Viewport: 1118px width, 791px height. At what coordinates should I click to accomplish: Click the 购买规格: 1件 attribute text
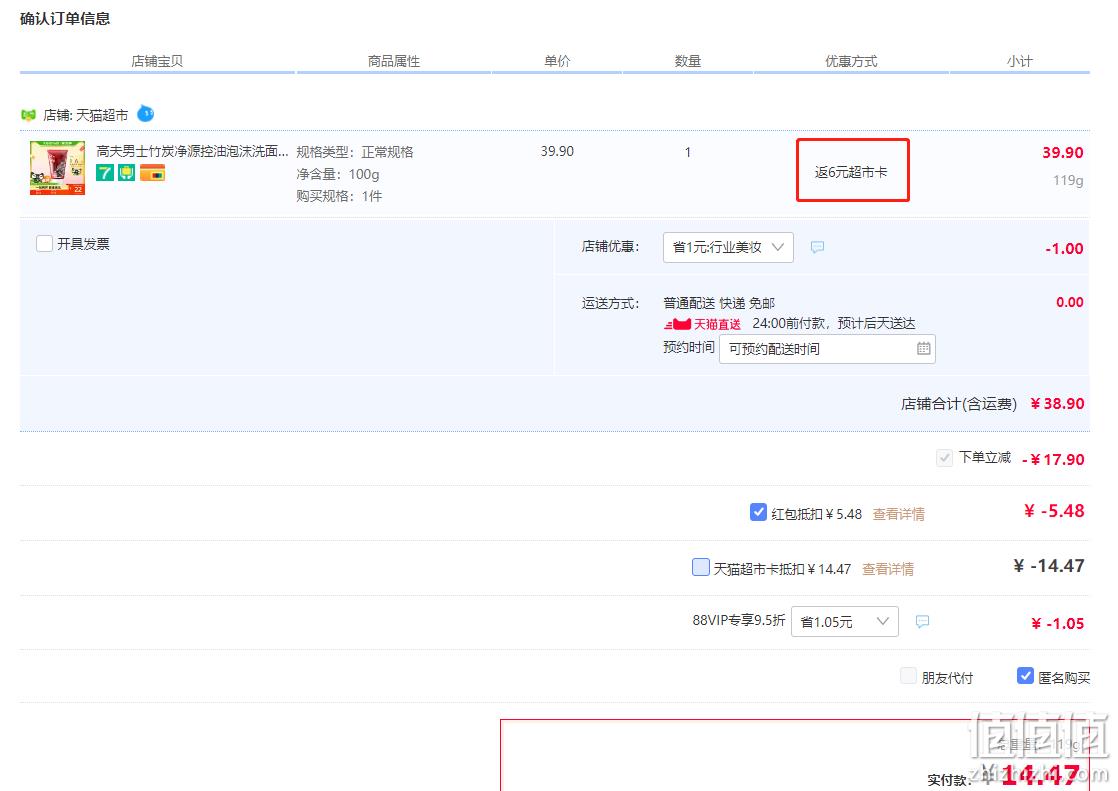click(339, 196)
